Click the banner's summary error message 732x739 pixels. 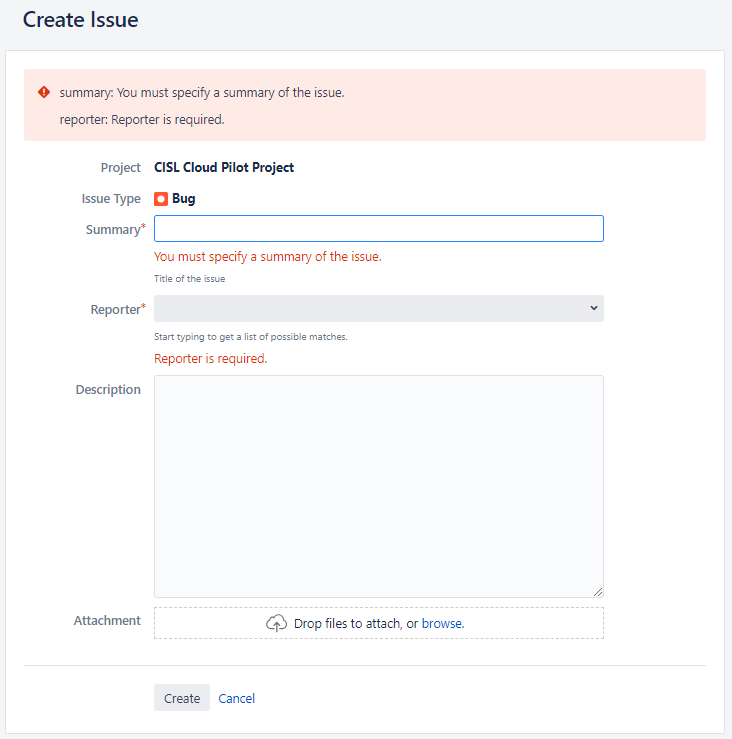click(x=202, y=93)
